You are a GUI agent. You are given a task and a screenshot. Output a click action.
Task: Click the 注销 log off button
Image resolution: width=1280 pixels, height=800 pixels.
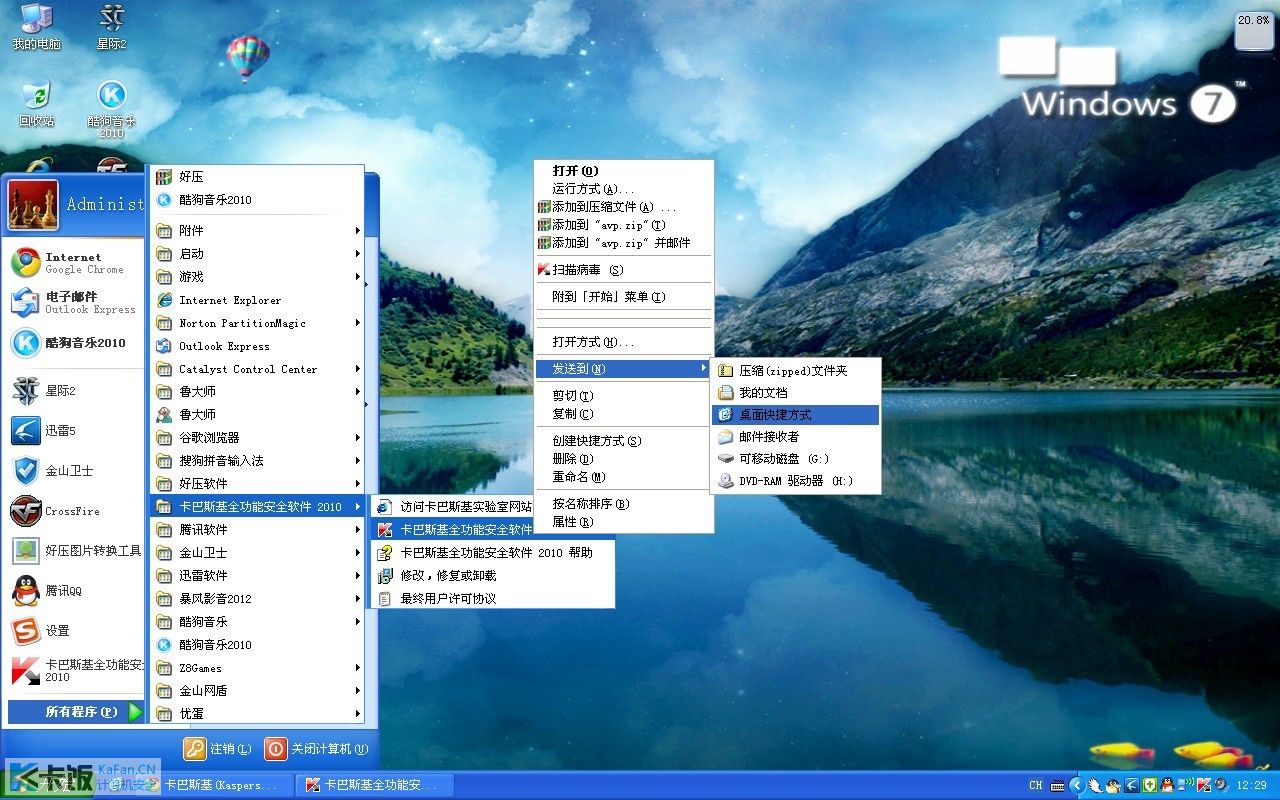coord(218,748)
